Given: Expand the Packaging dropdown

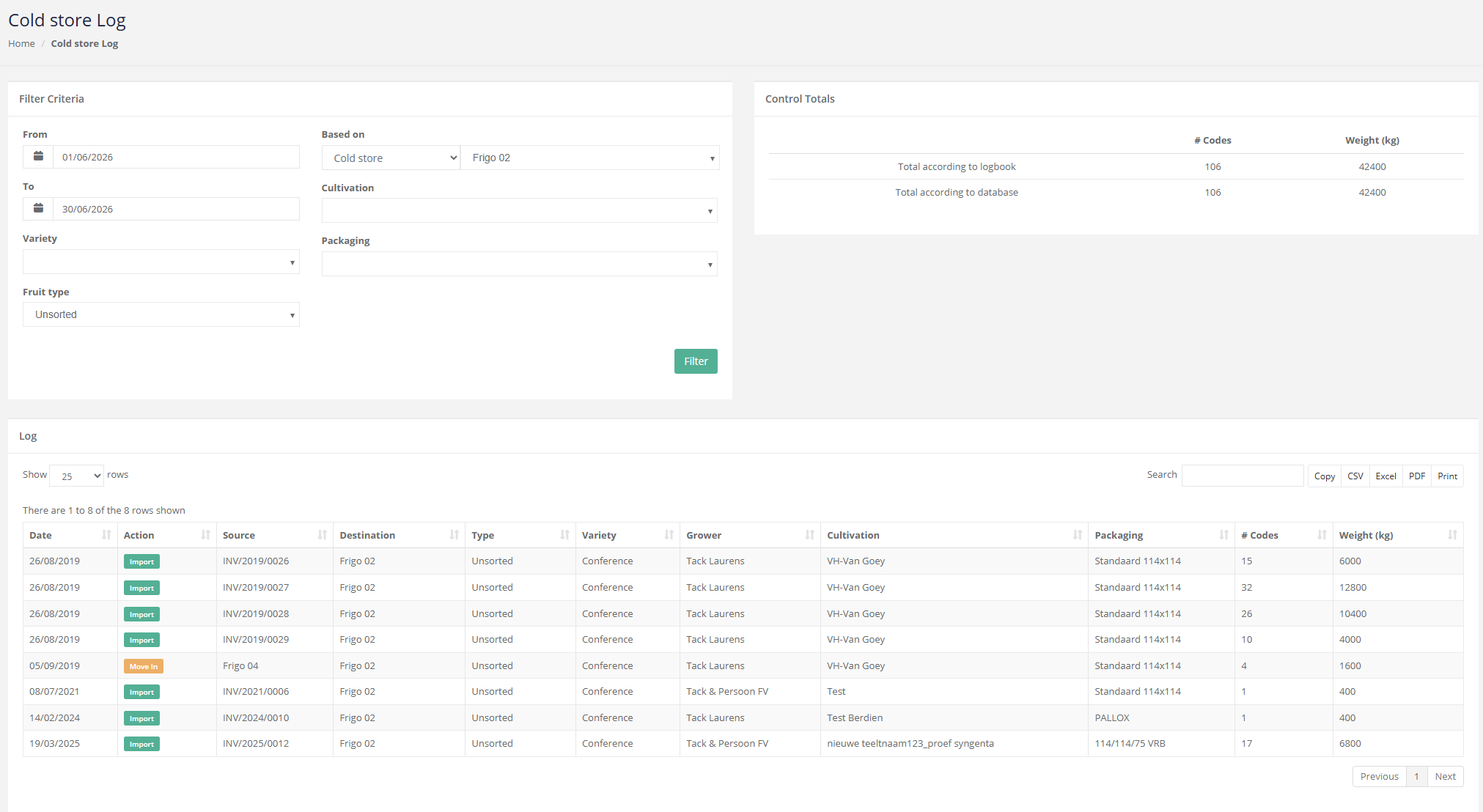Looking at the screenshot, I should (x=519, y=264).
